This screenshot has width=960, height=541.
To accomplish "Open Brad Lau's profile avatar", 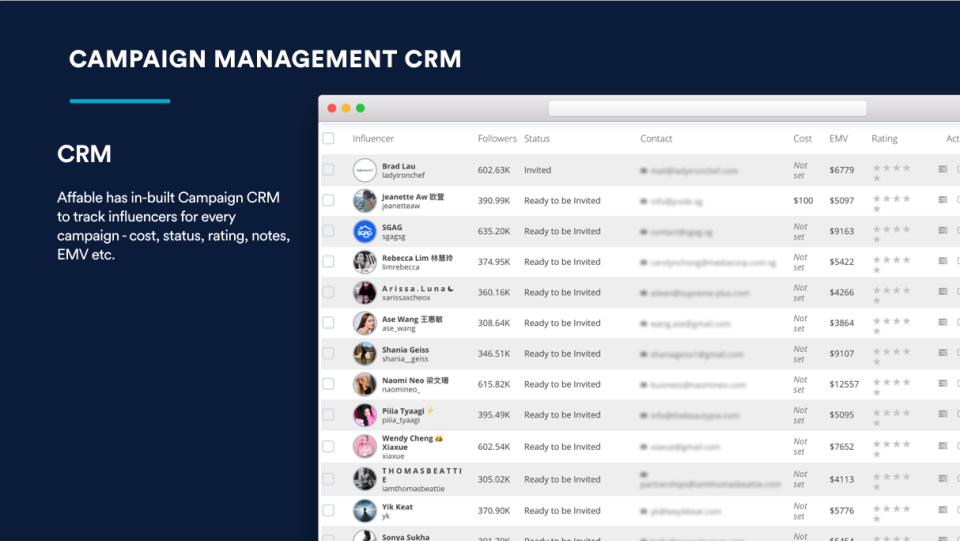I will 364,170.
